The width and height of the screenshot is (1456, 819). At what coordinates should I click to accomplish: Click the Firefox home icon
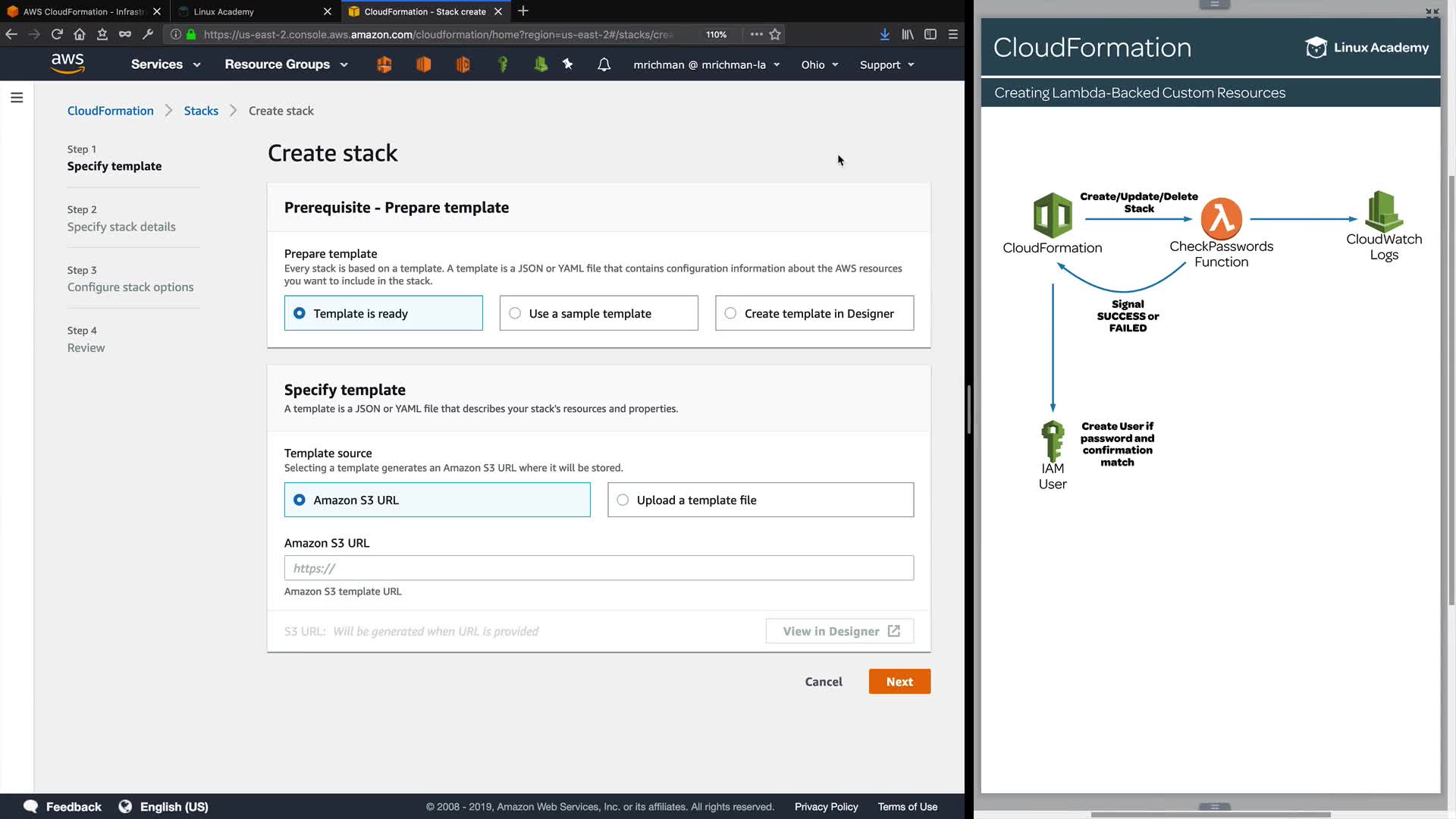(80, 34)
